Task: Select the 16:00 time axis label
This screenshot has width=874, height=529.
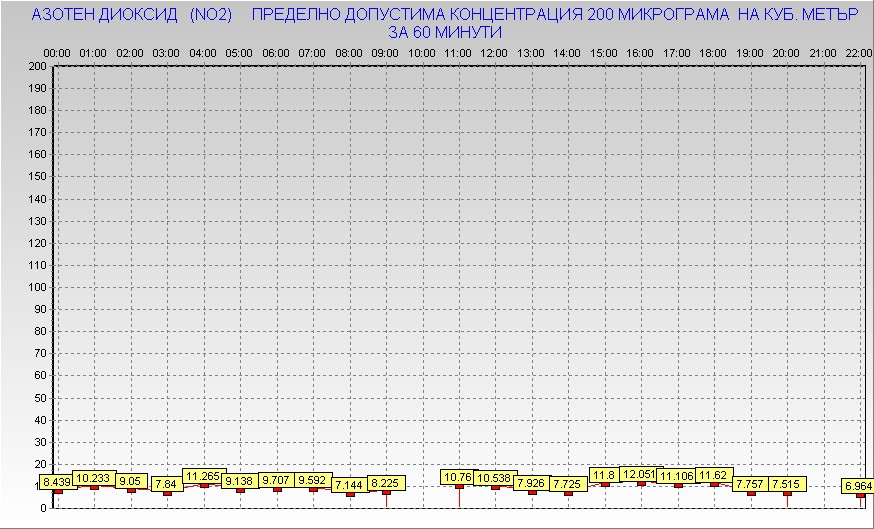Action: click(x=641, y=52)
